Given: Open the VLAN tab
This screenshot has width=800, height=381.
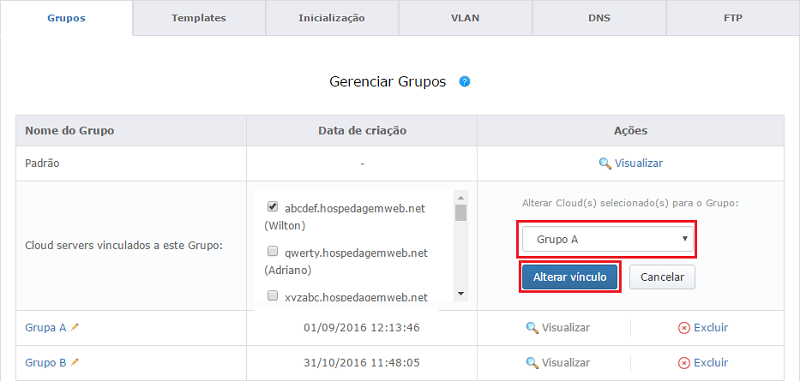Looking at the screenshot, I should coord(465,18).
